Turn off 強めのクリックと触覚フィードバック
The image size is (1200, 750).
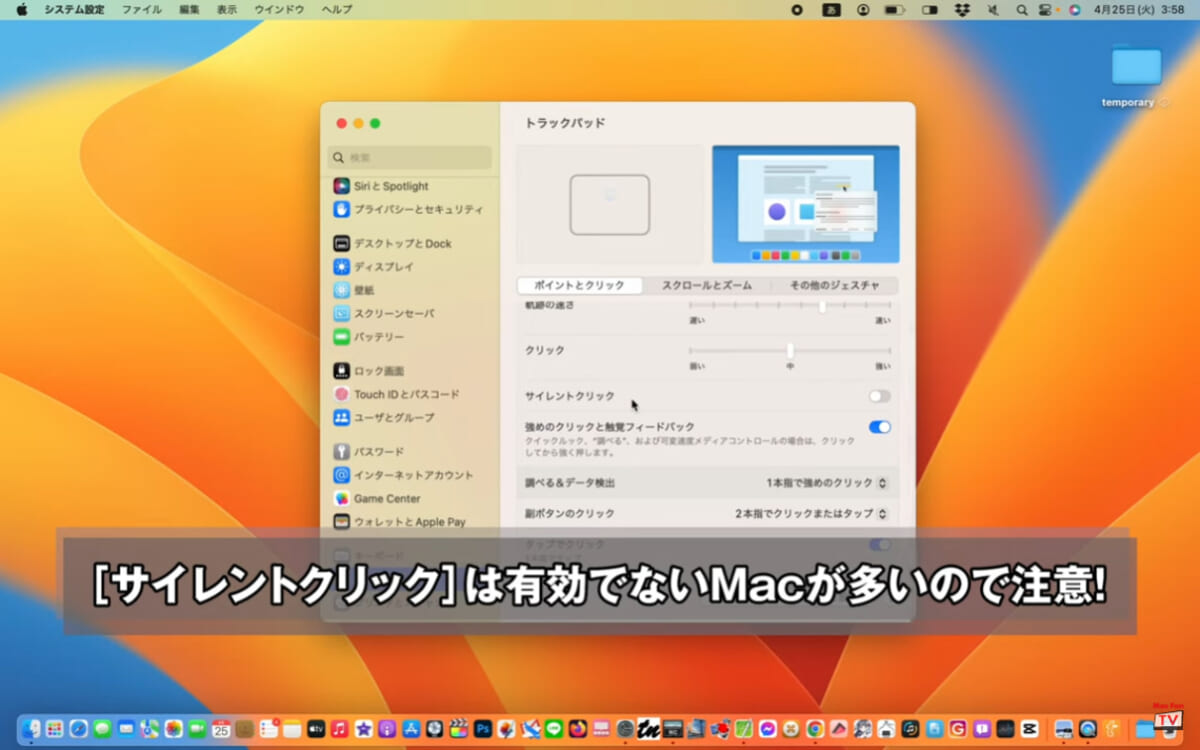pyautogui.click(x=879, y=427)
